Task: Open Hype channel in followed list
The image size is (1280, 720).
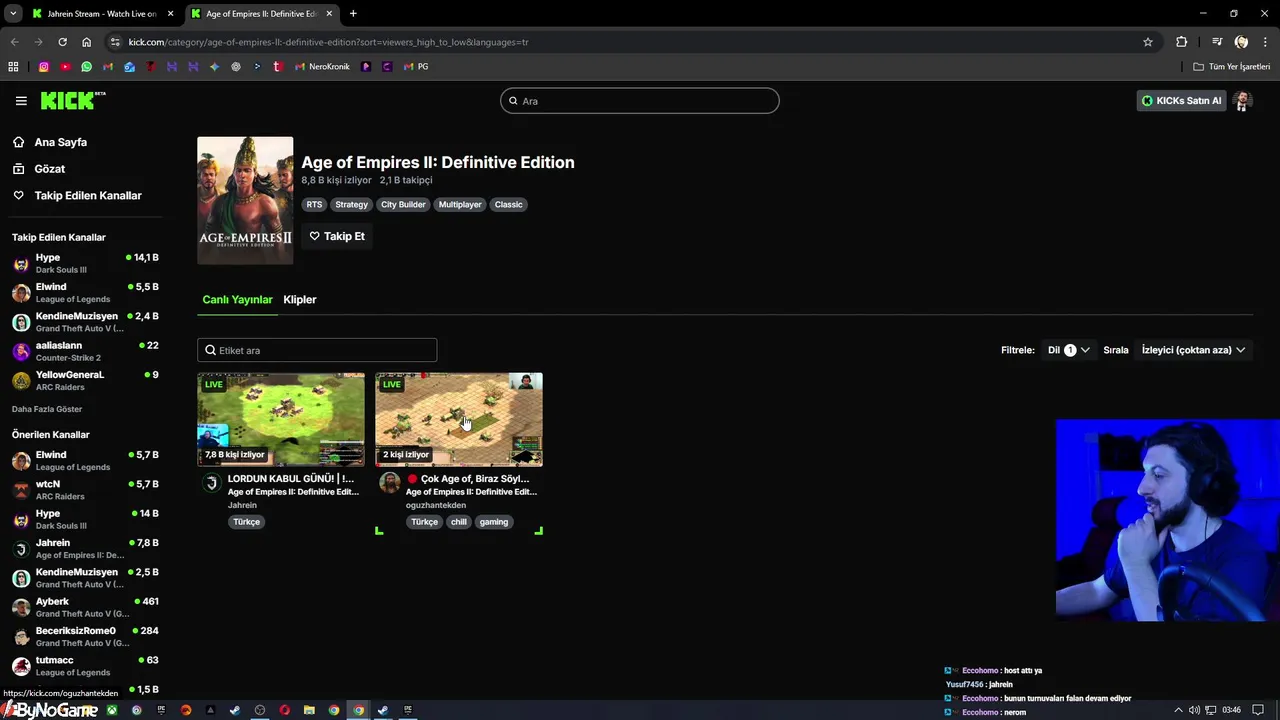Action: click(x=85, y=263)
